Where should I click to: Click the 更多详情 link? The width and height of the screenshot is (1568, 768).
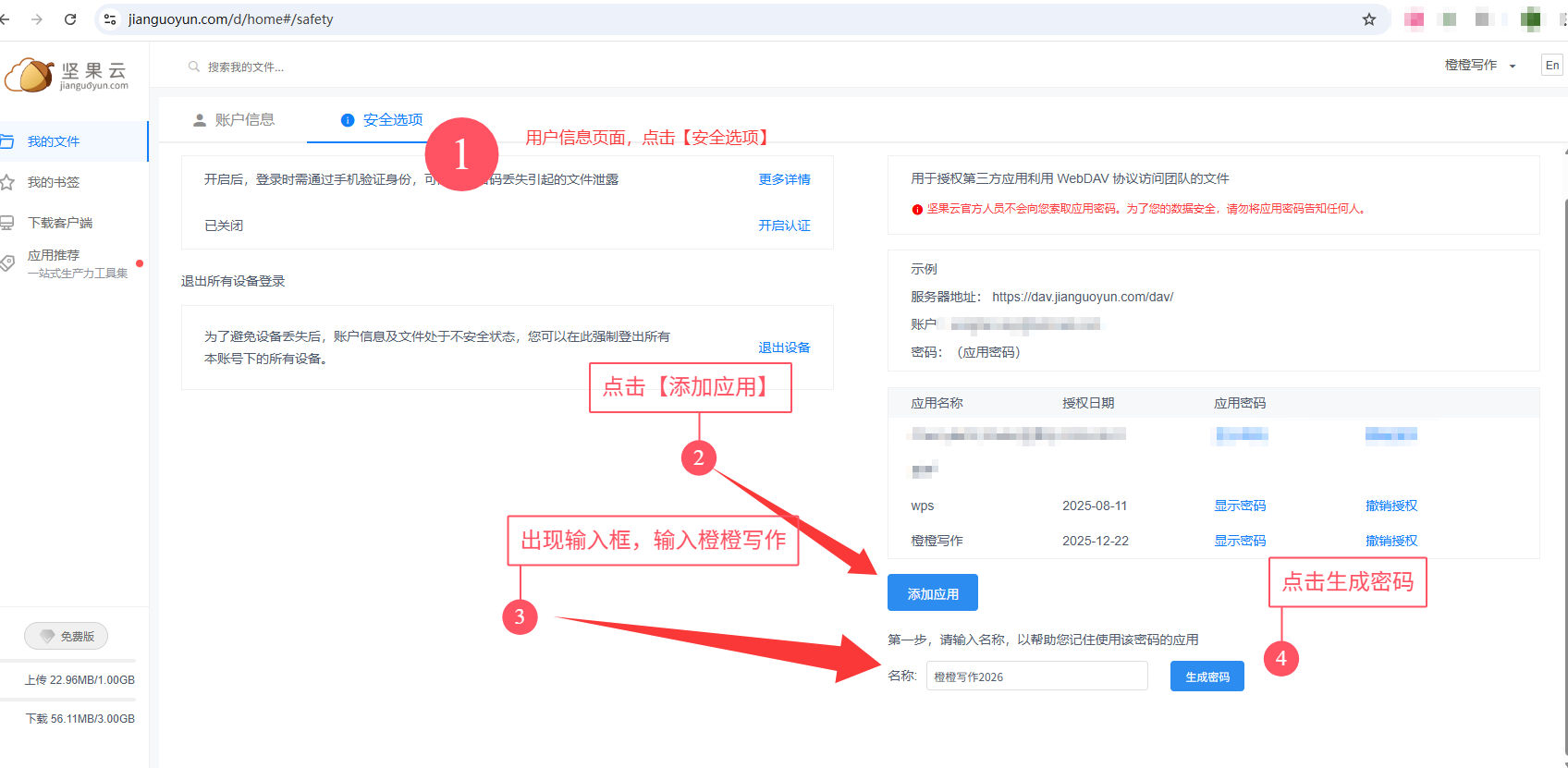[x=784, y=179]
